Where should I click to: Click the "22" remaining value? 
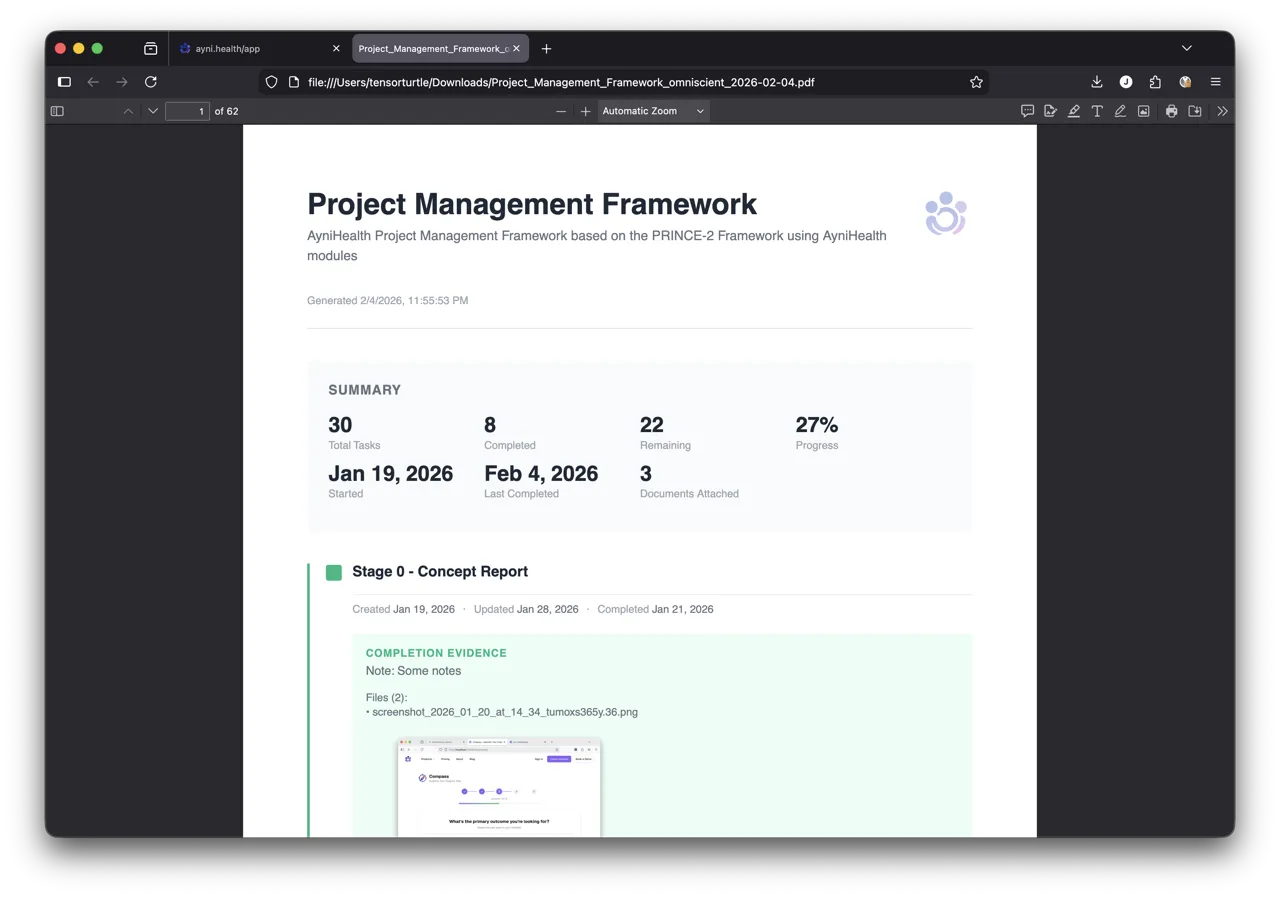pos(652,425)
